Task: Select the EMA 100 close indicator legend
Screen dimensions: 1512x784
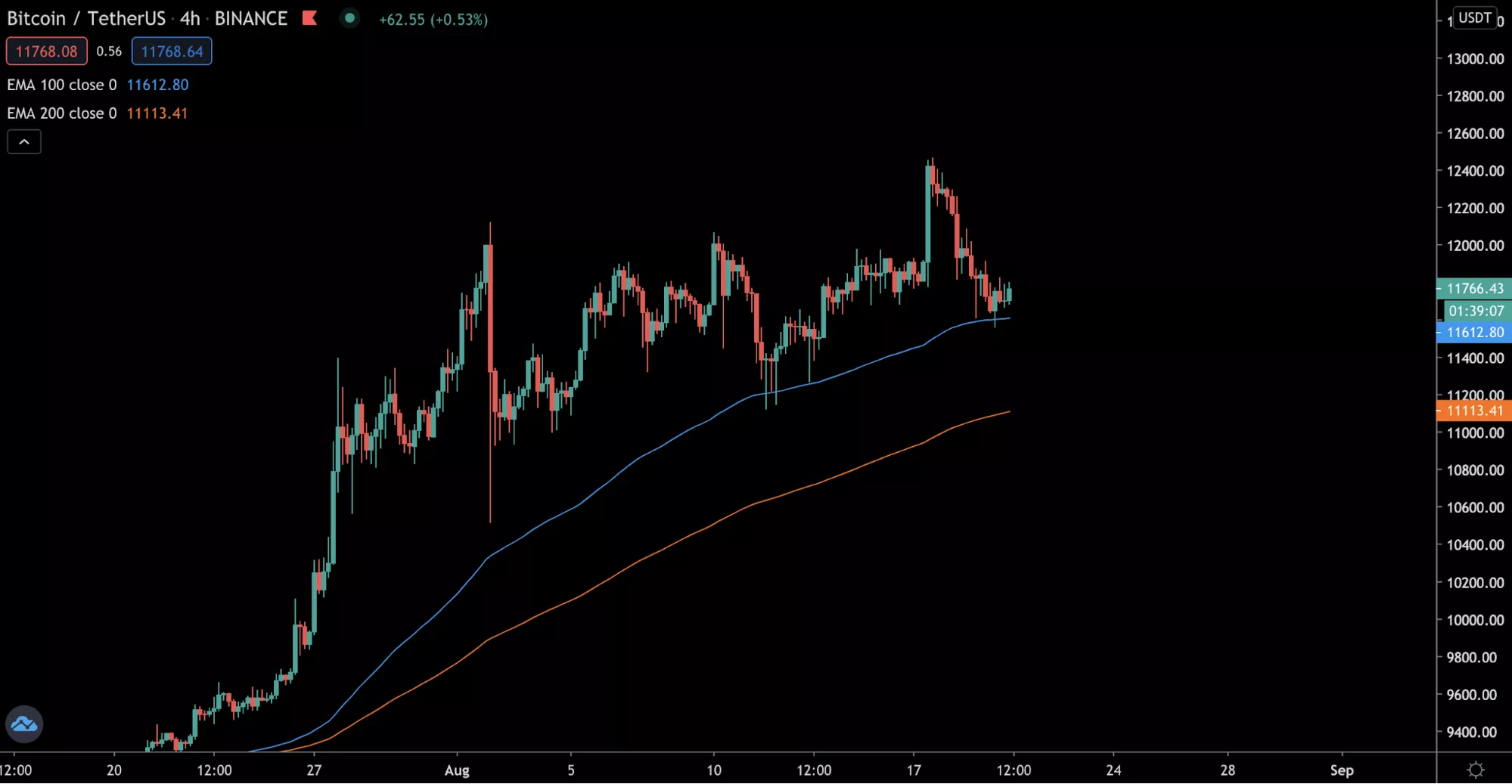Action: [x=62, y=85]
